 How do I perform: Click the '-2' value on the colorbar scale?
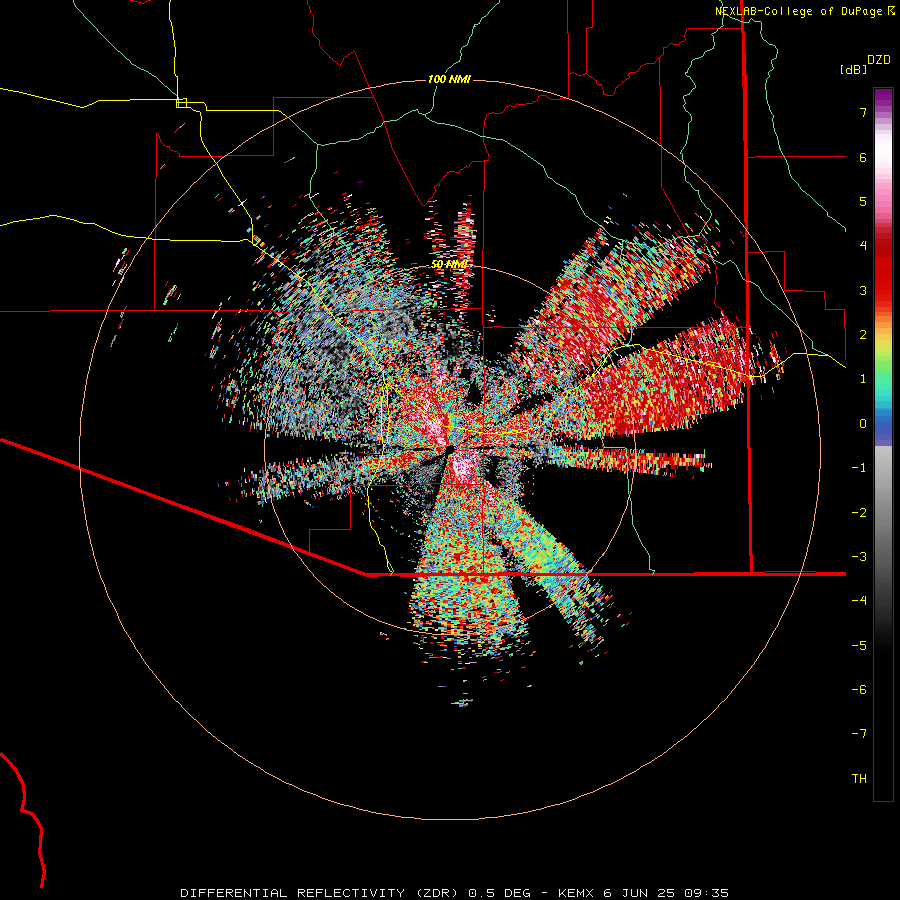pos(859,513)
